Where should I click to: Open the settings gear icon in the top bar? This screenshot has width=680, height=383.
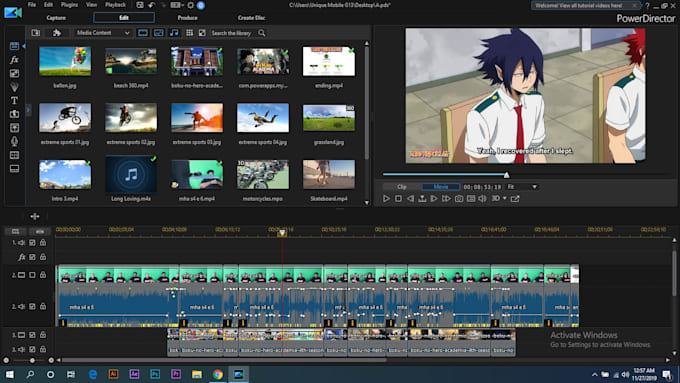190,5
